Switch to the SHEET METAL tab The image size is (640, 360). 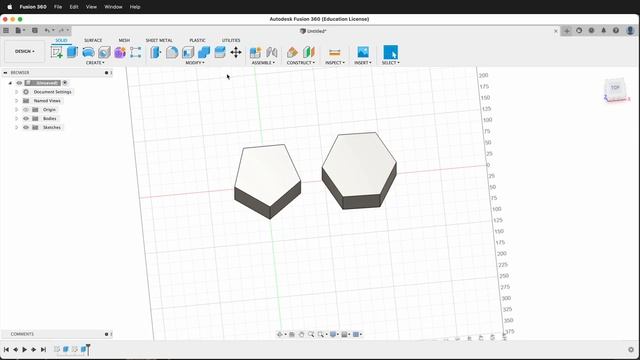click(159, 40)
